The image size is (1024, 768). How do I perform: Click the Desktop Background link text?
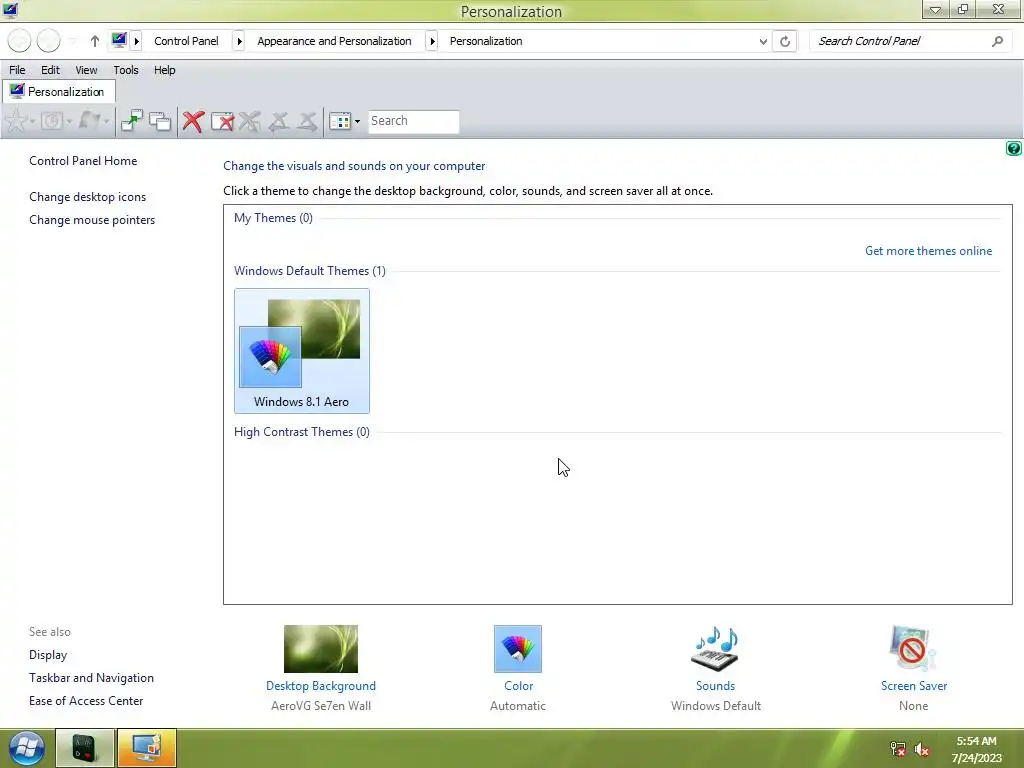coord(321,686)
